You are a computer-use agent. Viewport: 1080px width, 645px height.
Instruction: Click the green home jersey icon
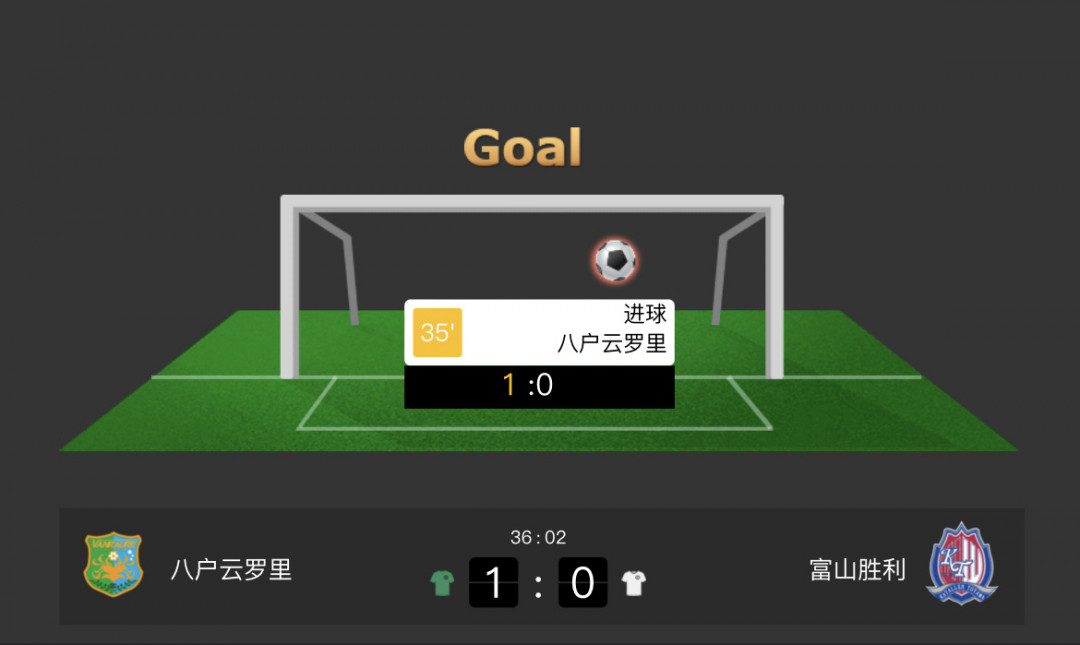click(x=442, y=583)
